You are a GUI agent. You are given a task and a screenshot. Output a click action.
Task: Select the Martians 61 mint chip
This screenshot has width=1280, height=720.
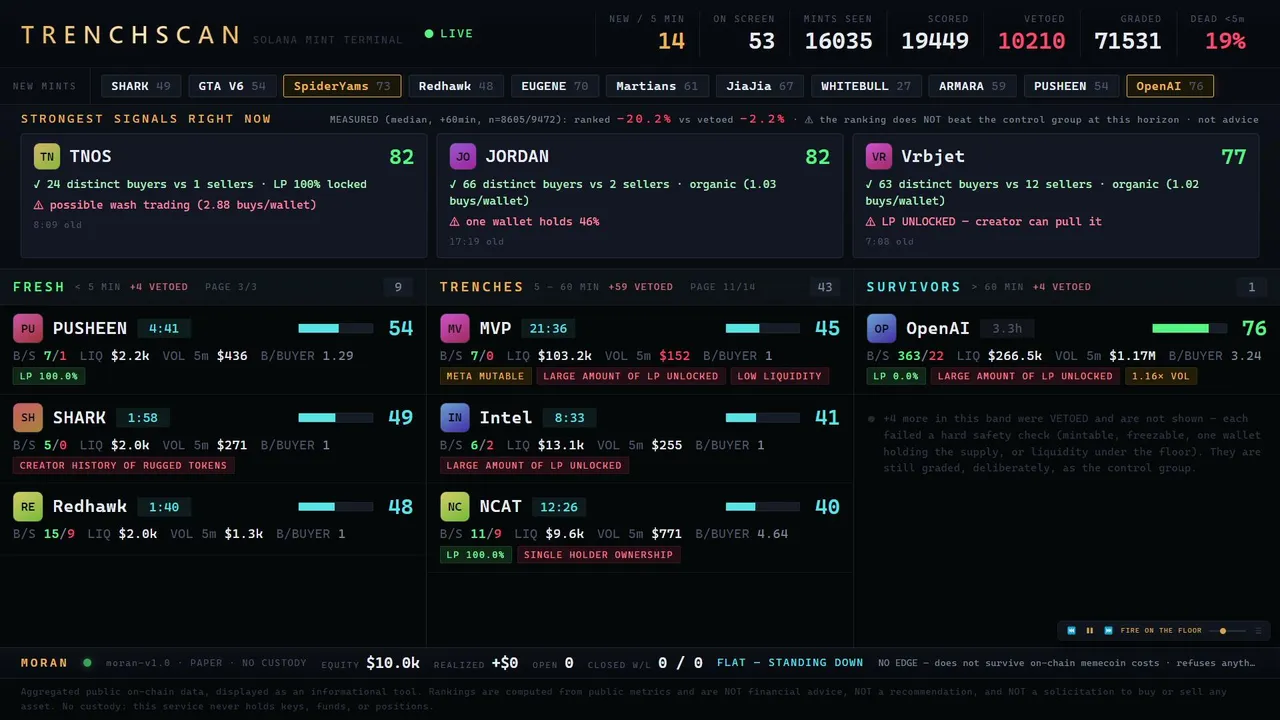coord(657,87)
